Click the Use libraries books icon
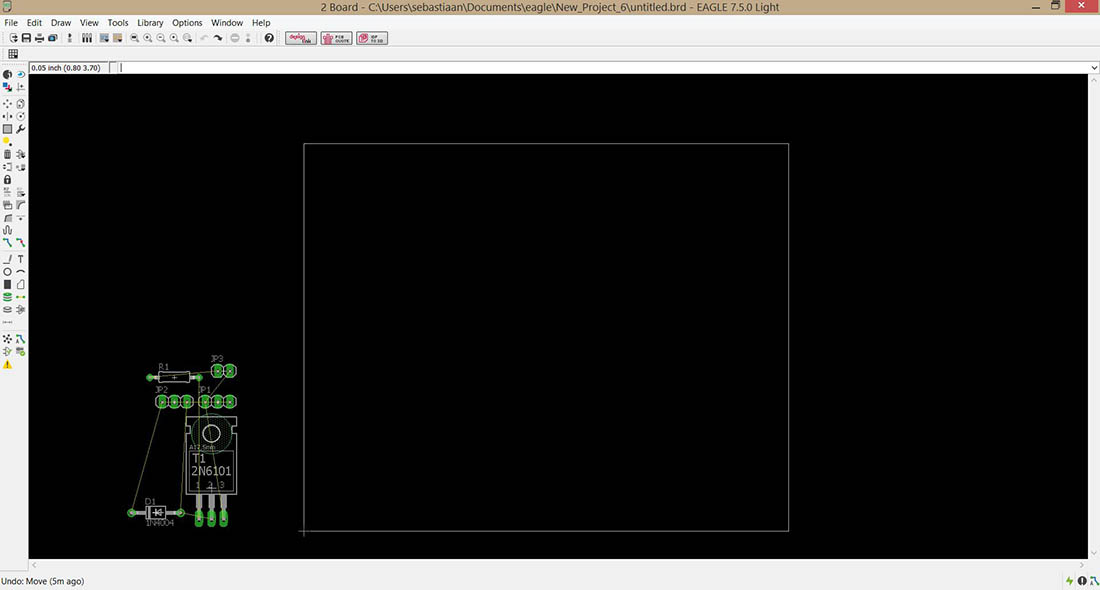This screenshot has width=1100, height=590. [x=87, y=38]
